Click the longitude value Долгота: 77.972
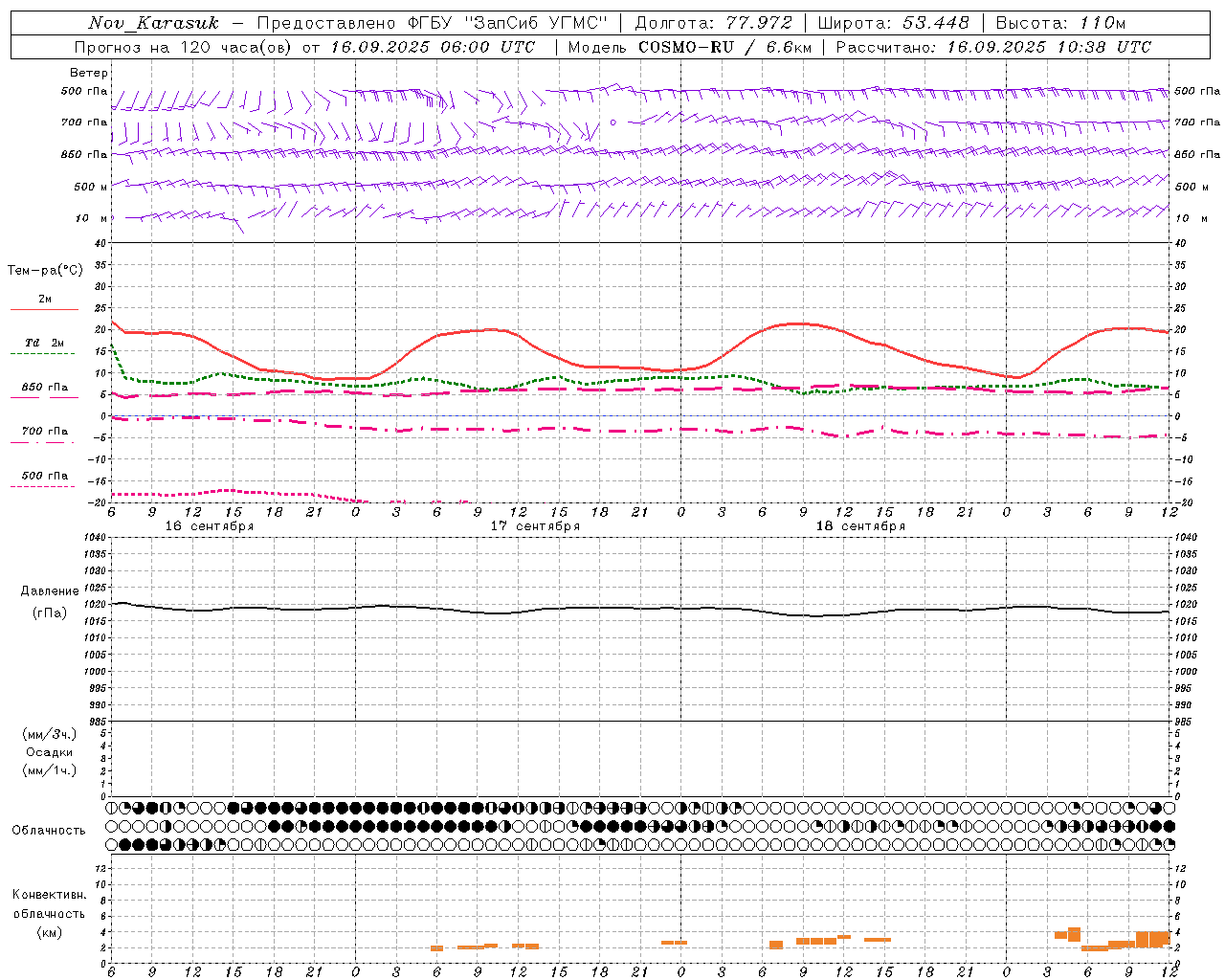This screenshot has width=1225, height=980. 714,23
